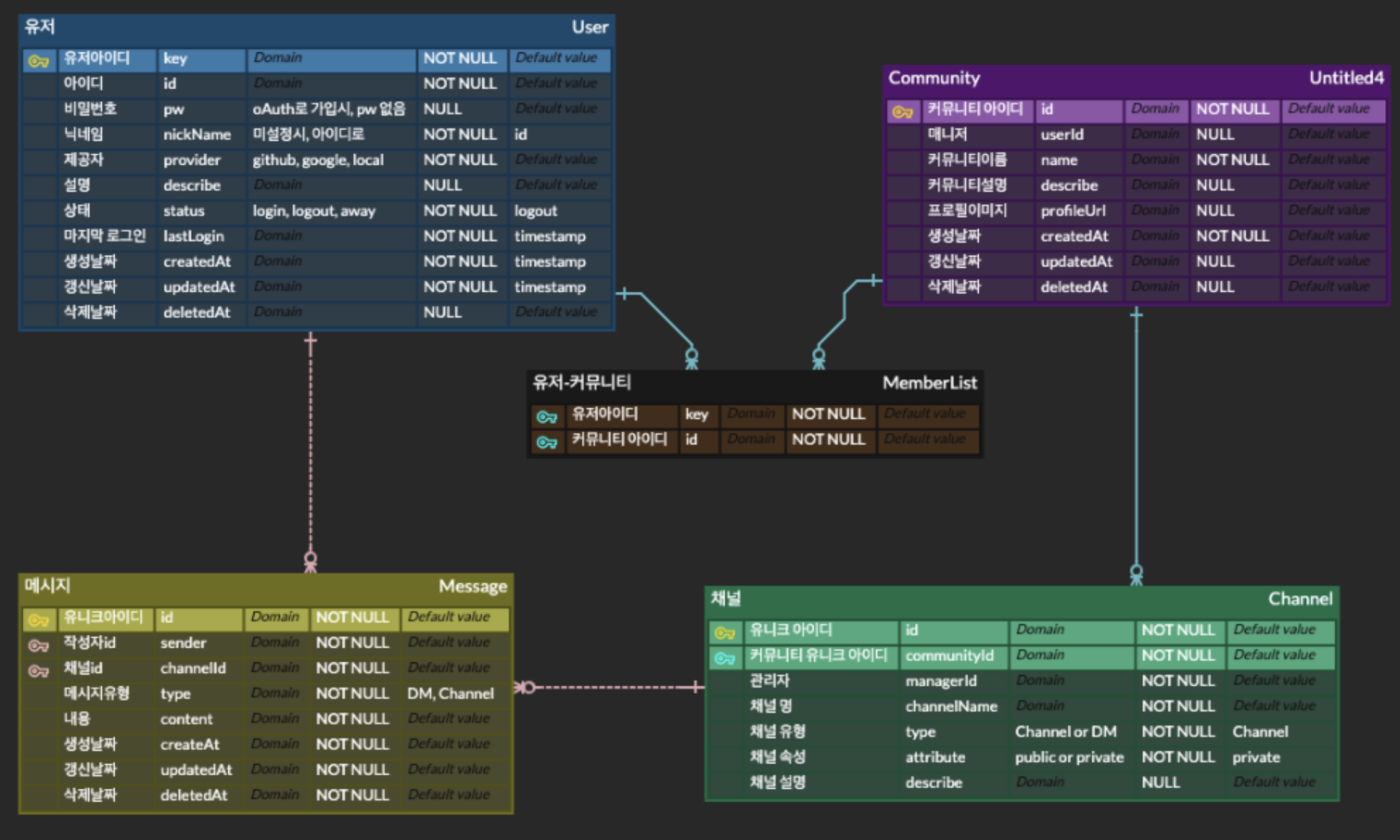
Task: Click key icon beside 커뮤니티 유니크 아이디
Action: pyautogui.click(x=725, y=658)
